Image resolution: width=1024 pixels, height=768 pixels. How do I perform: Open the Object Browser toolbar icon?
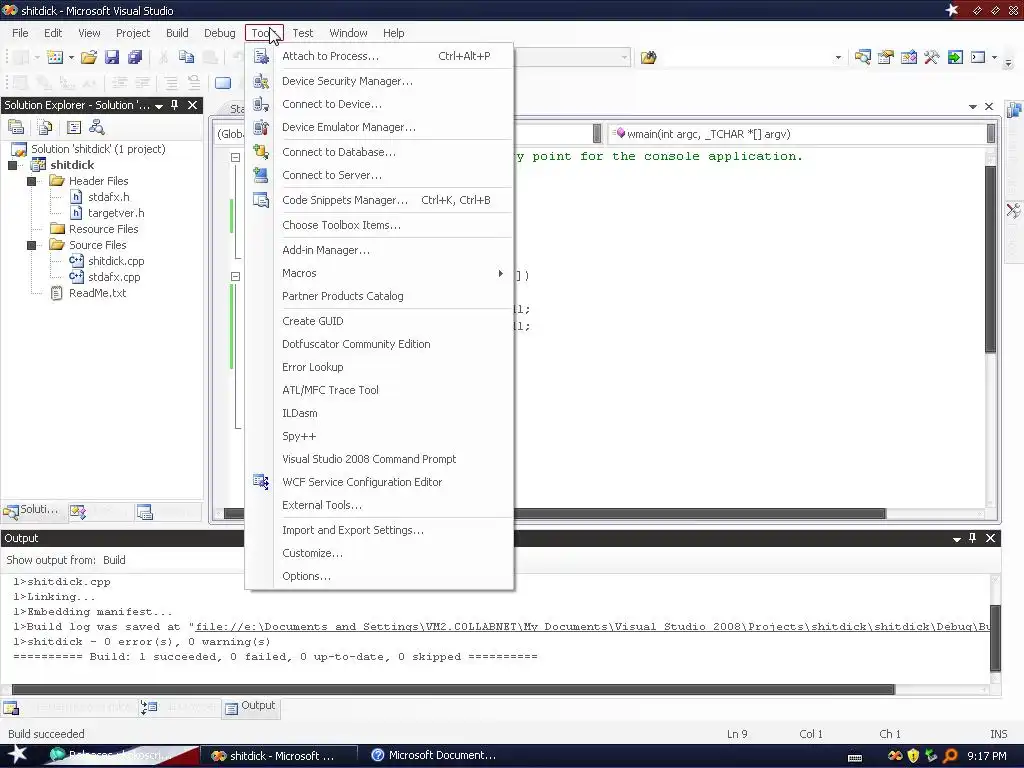pyautogui.click(x=908, y=57)
